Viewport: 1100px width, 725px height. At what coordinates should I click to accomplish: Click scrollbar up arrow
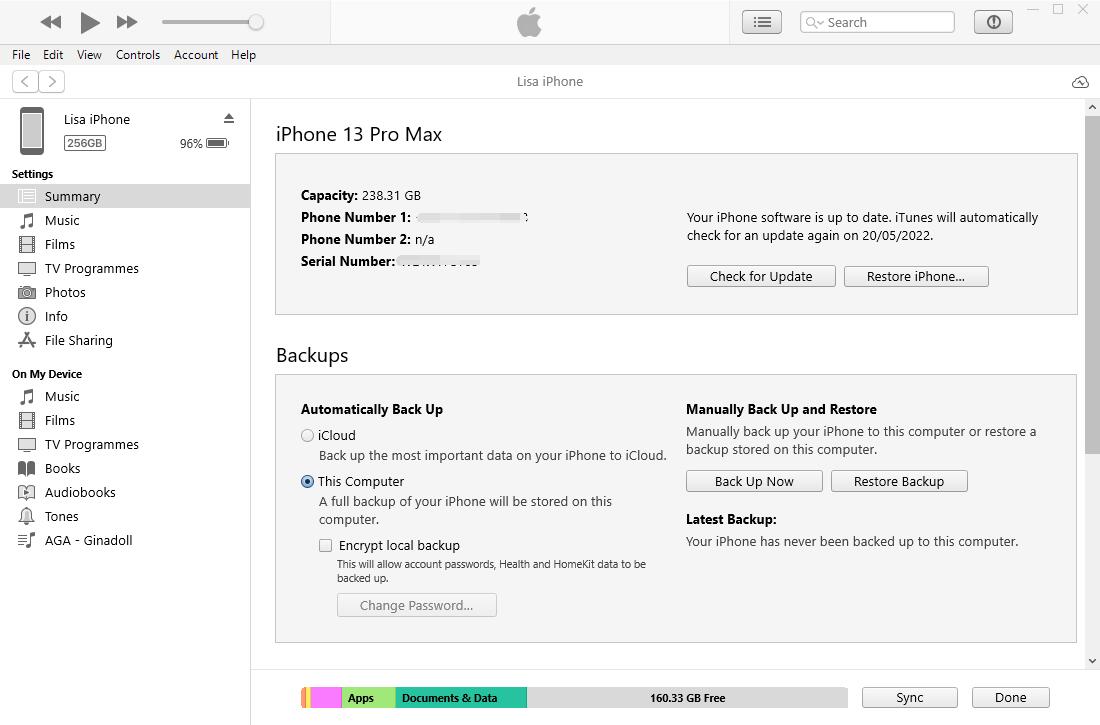click(x=1092, y=107)
